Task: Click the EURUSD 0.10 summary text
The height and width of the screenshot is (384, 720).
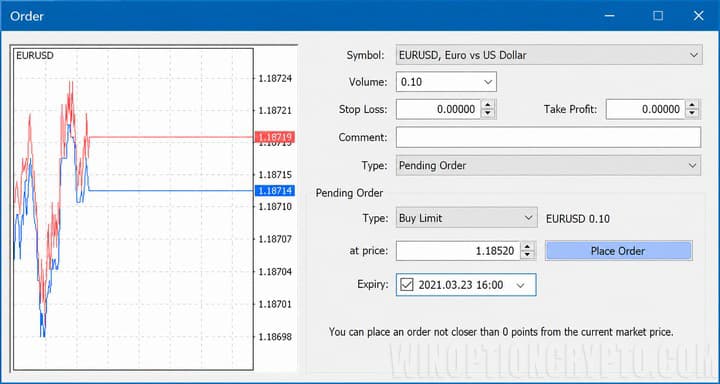Action: pos(578,219)
